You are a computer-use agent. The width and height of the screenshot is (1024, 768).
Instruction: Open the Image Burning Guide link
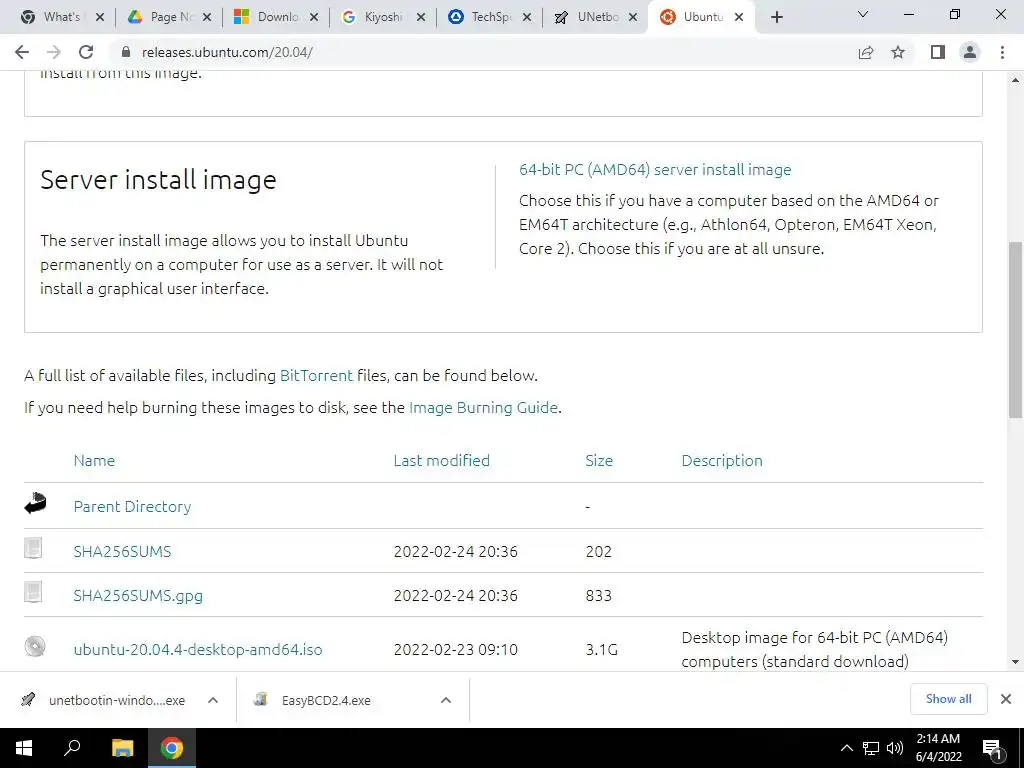tap(483, 408)
